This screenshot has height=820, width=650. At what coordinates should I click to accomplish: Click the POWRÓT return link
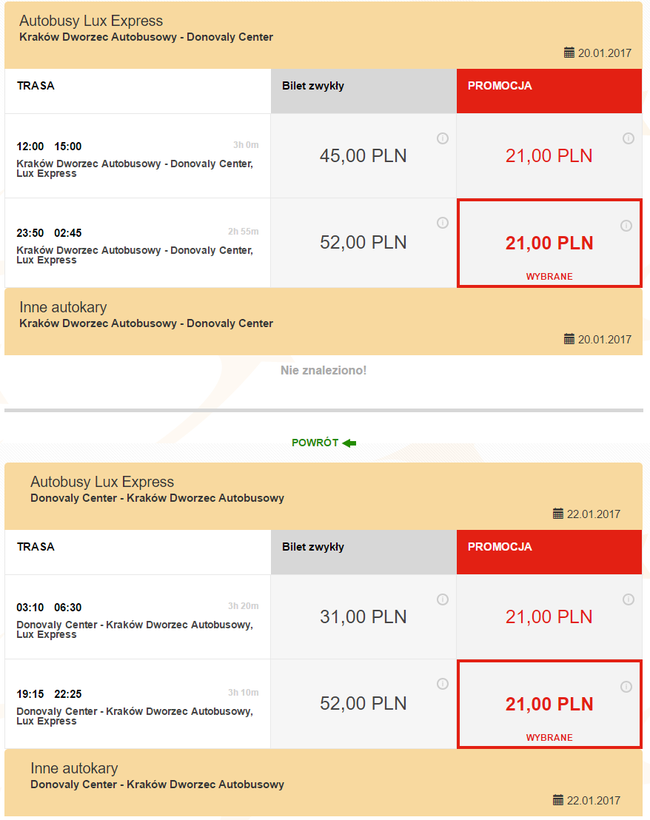315,442
